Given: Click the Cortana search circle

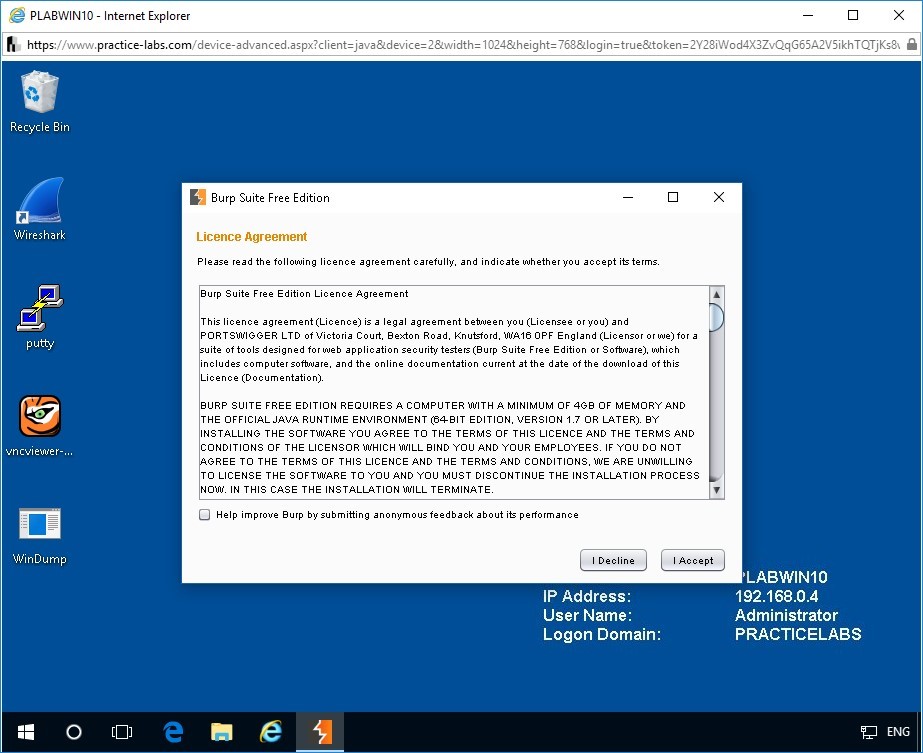Looking at the screenshot, I should tap(74, 732).
